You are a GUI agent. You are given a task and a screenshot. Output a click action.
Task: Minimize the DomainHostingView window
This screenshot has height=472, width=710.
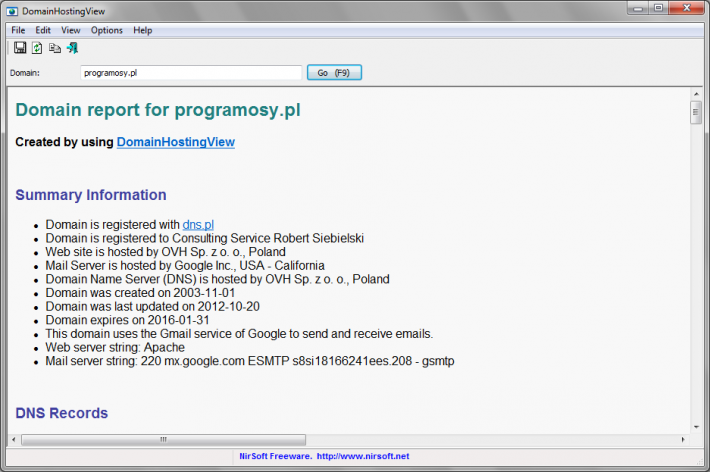(638, 8)
